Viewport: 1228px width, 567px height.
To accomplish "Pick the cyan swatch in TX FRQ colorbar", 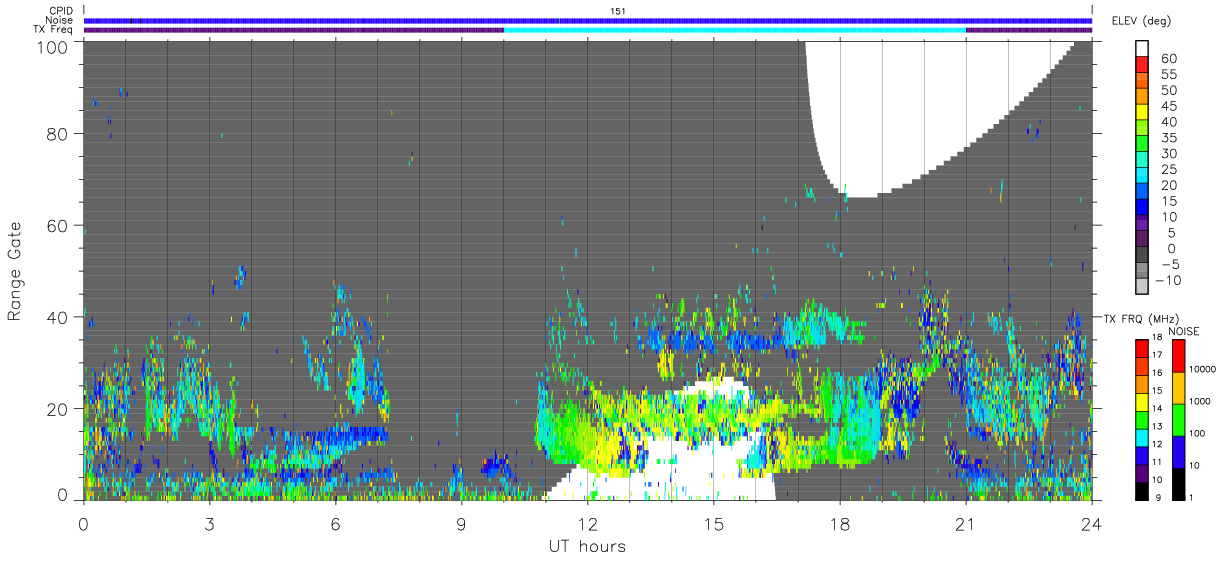I will coord(1143,438).
